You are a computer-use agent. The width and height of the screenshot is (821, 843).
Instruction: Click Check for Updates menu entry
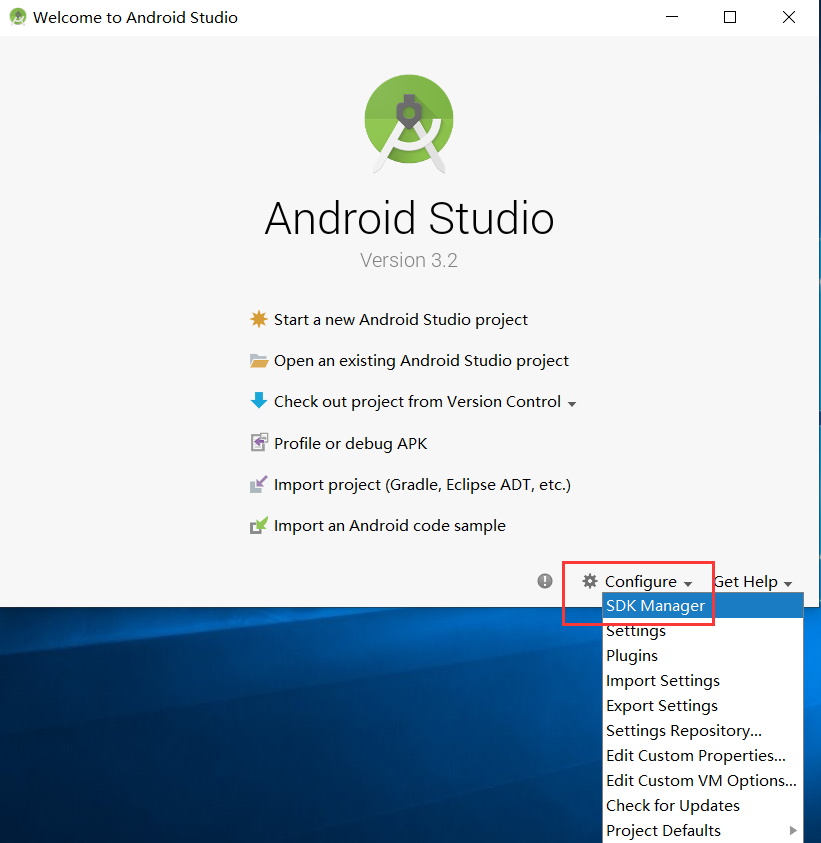click(x=672, y=805)
